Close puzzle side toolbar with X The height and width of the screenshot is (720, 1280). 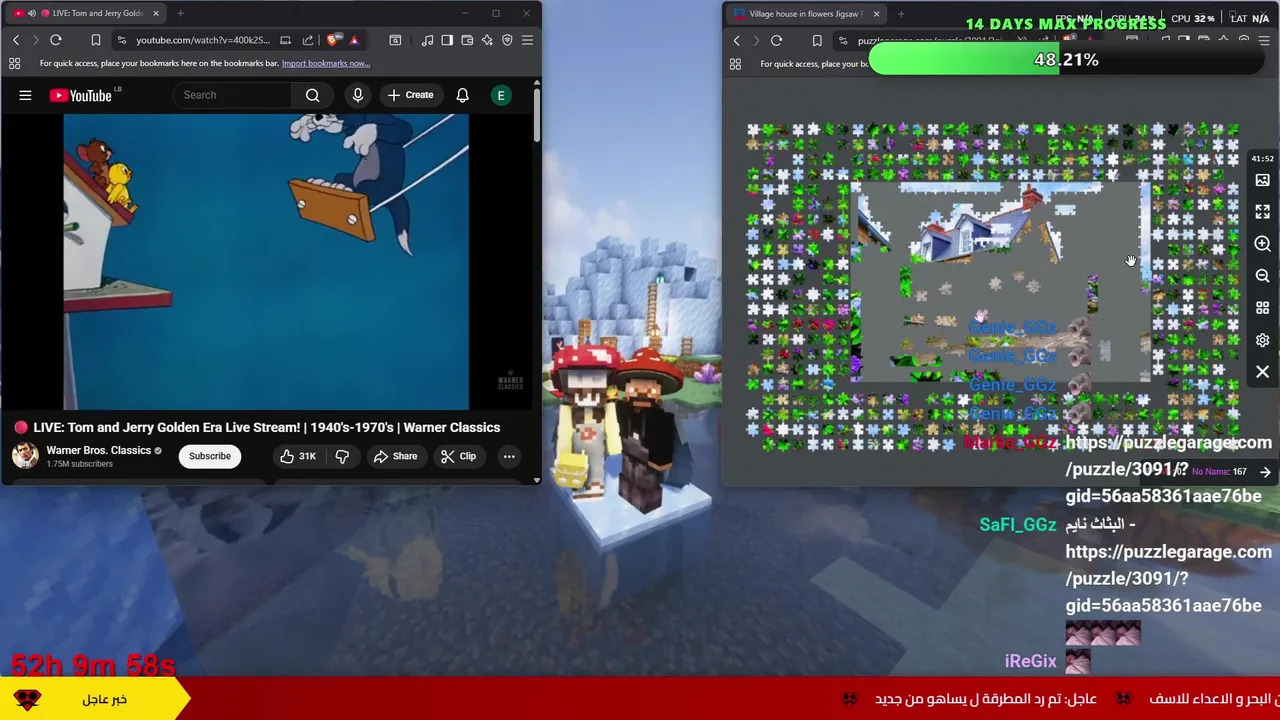pos(1262,372)
